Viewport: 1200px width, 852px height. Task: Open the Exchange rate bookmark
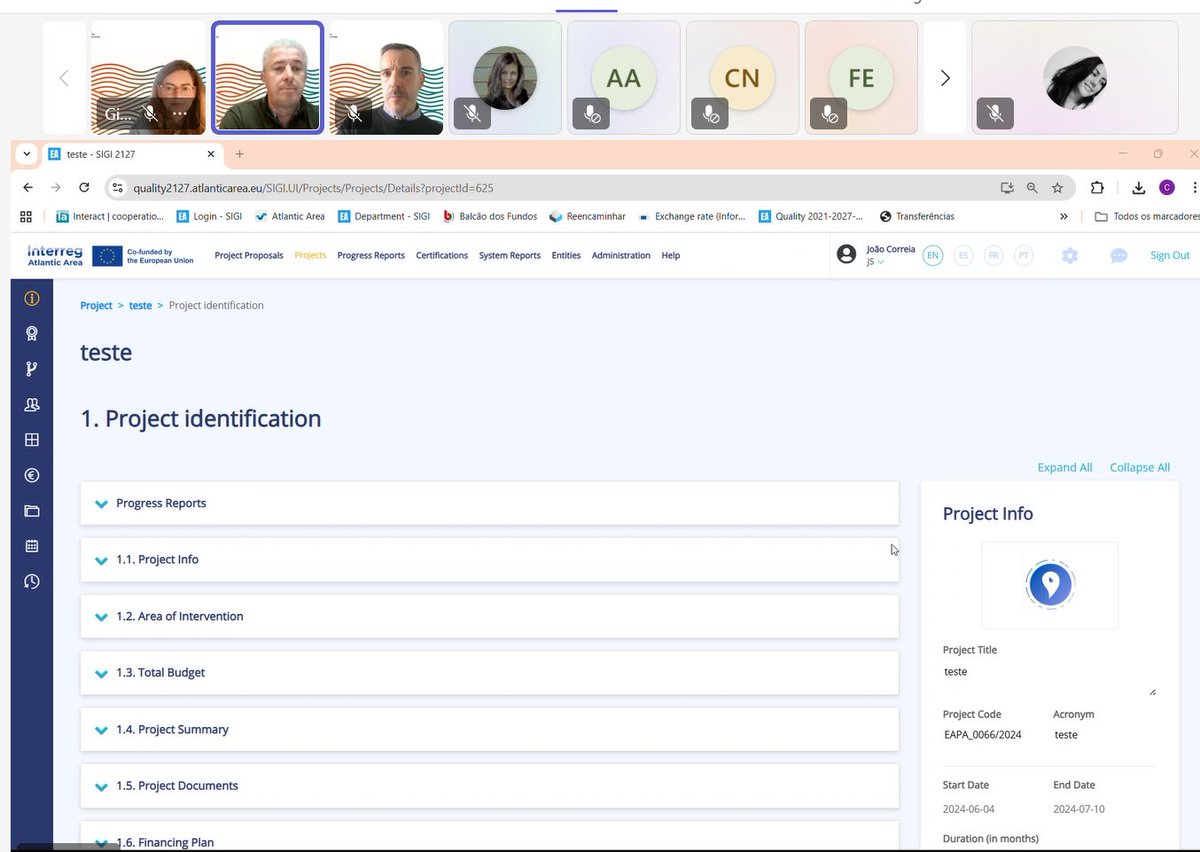pos(692,216)
